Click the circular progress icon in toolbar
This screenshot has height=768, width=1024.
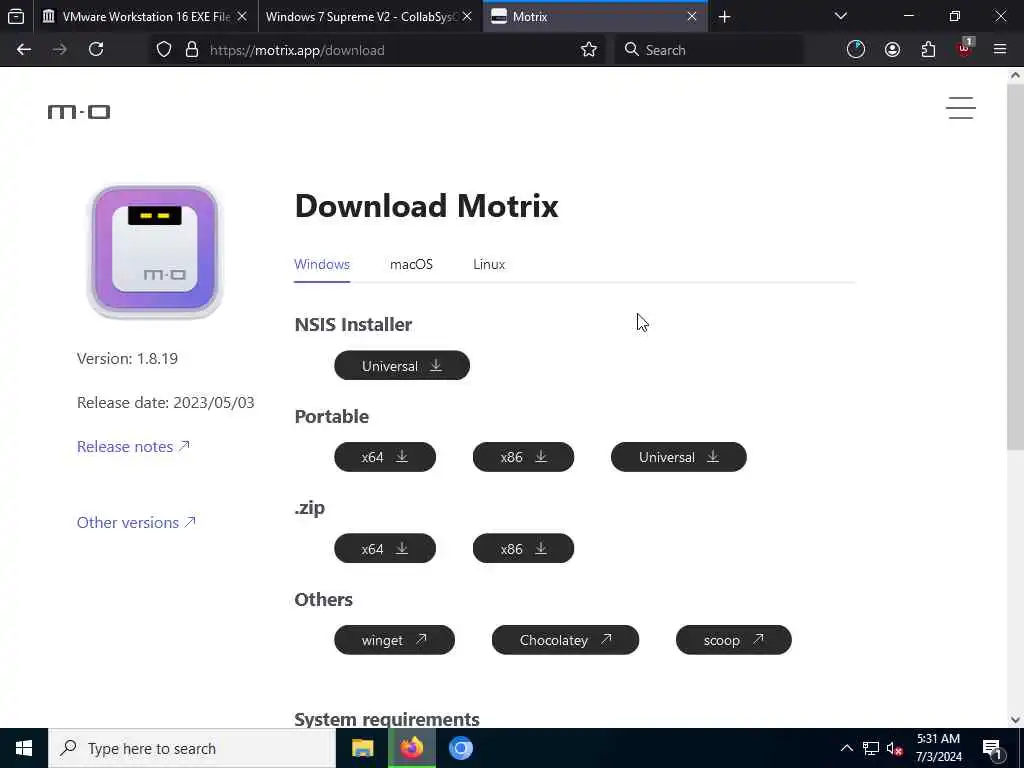tap(856, 50)
